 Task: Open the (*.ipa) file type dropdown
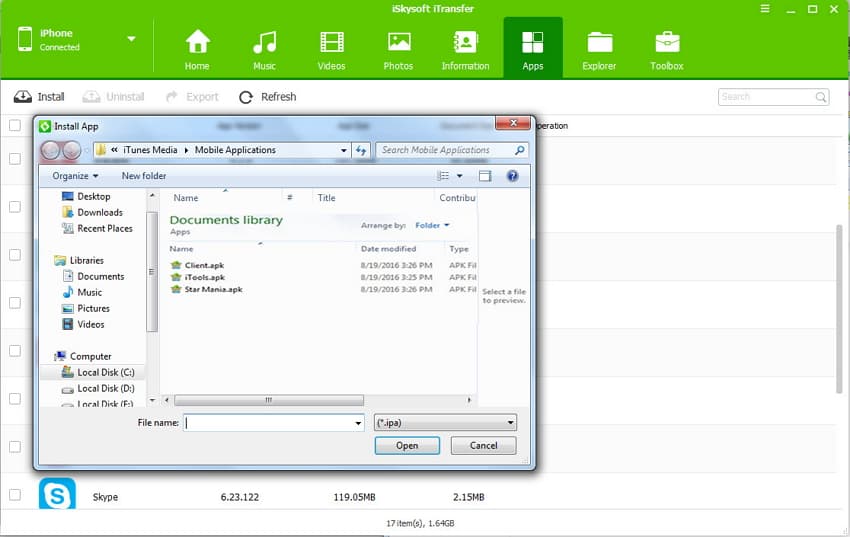pos(445,423)
